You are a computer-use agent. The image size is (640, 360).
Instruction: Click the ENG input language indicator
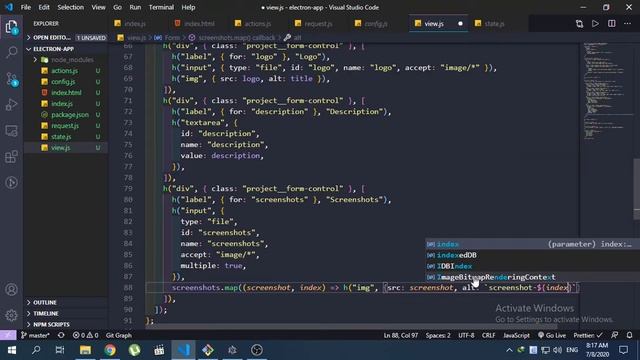tap(572, 350)
